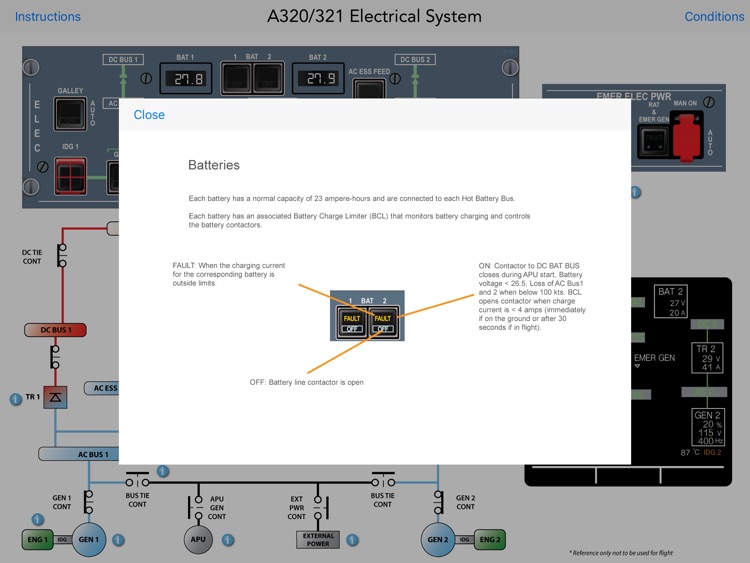750x563 pixels.
Task: Select the BAT 1 voltage display 27.8
Action: click(x=186, y=78)
